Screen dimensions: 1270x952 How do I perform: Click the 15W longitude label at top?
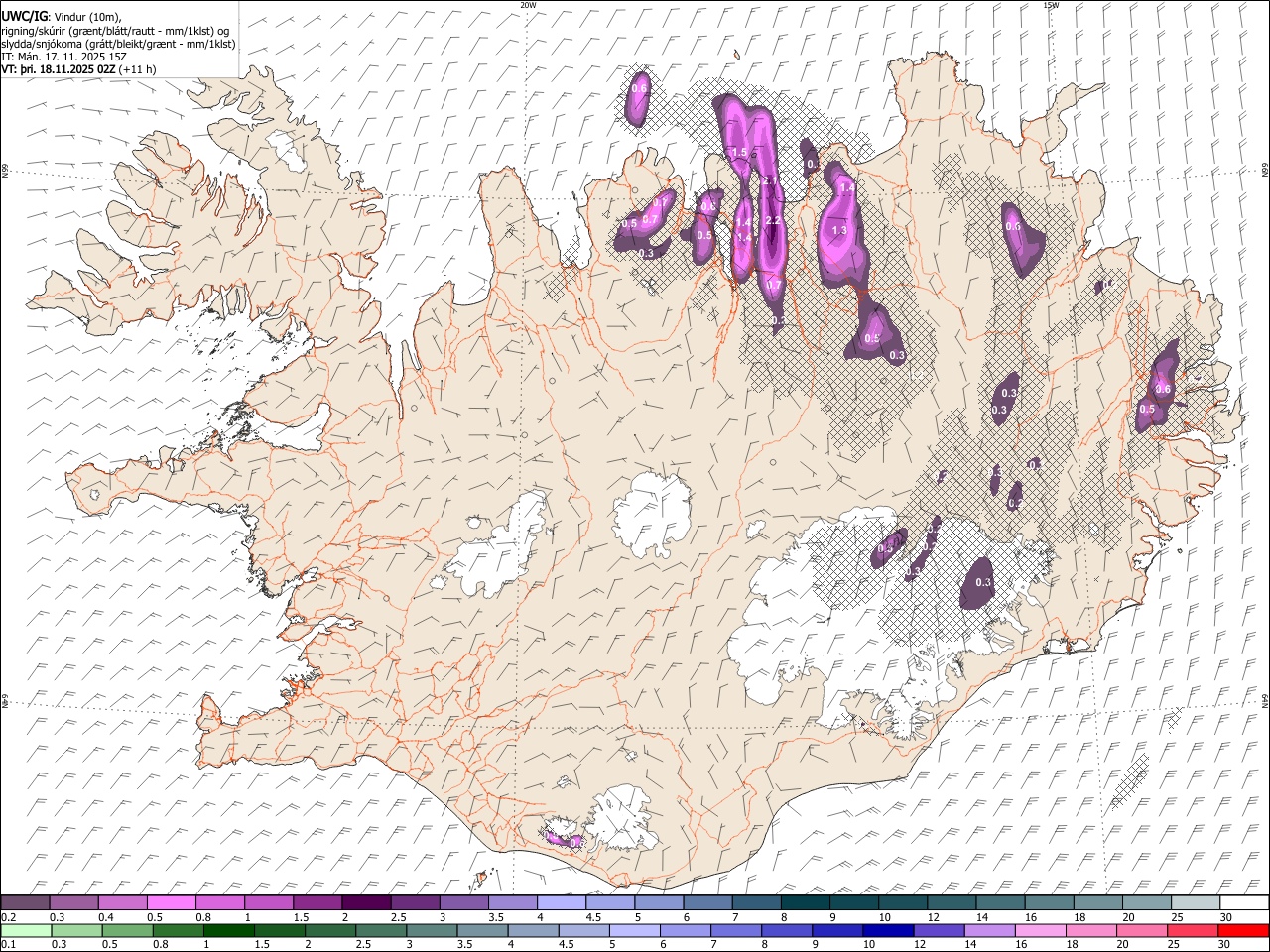(1051, 5)
